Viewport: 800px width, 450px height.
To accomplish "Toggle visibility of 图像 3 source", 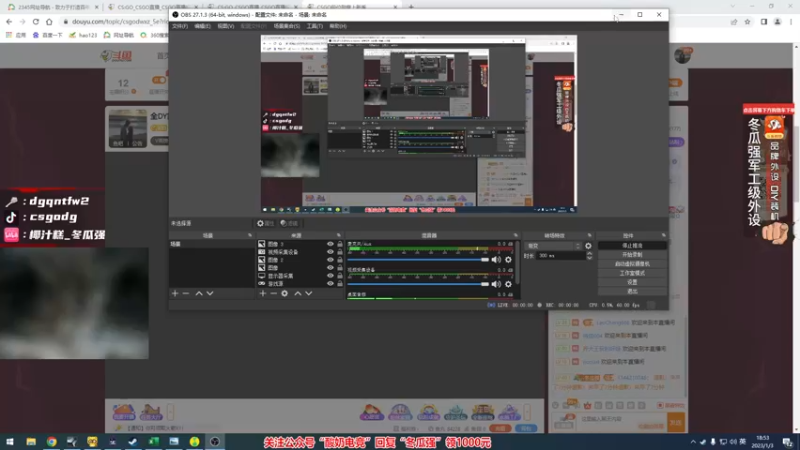I will (x=330, y=244).
